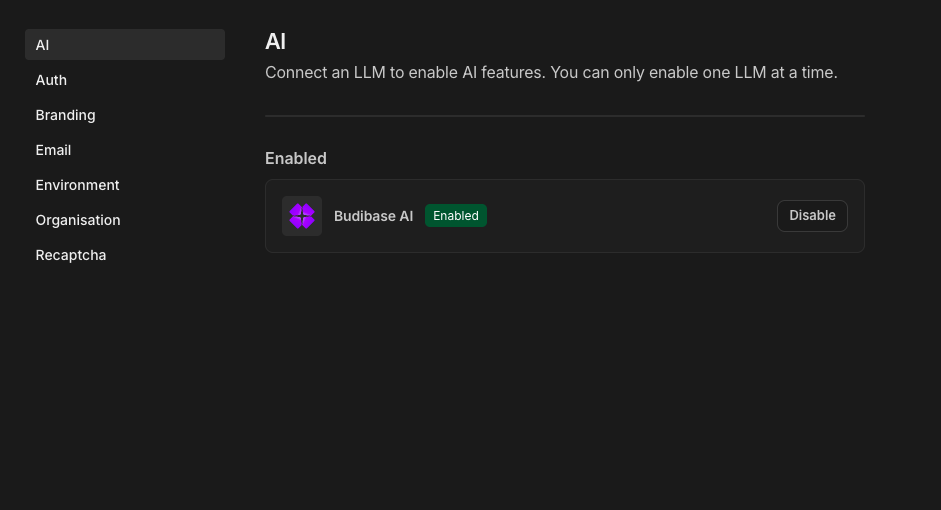Click blank area below the provider card

(x=565, y=378)
